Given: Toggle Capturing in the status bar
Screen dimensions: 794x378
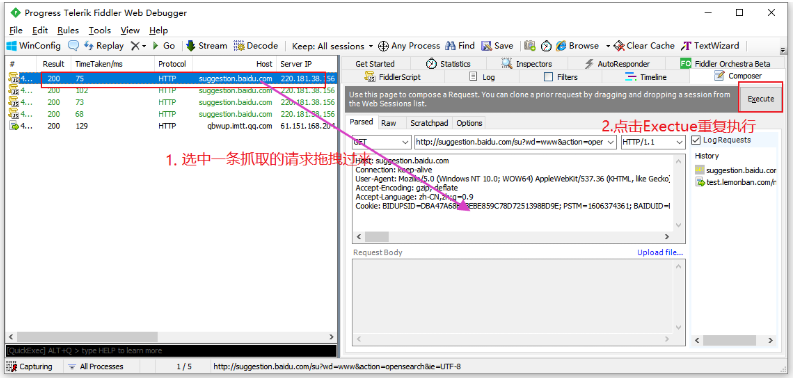Looking at the screenshot, I should pyautogui.click(x=29, y=366).
